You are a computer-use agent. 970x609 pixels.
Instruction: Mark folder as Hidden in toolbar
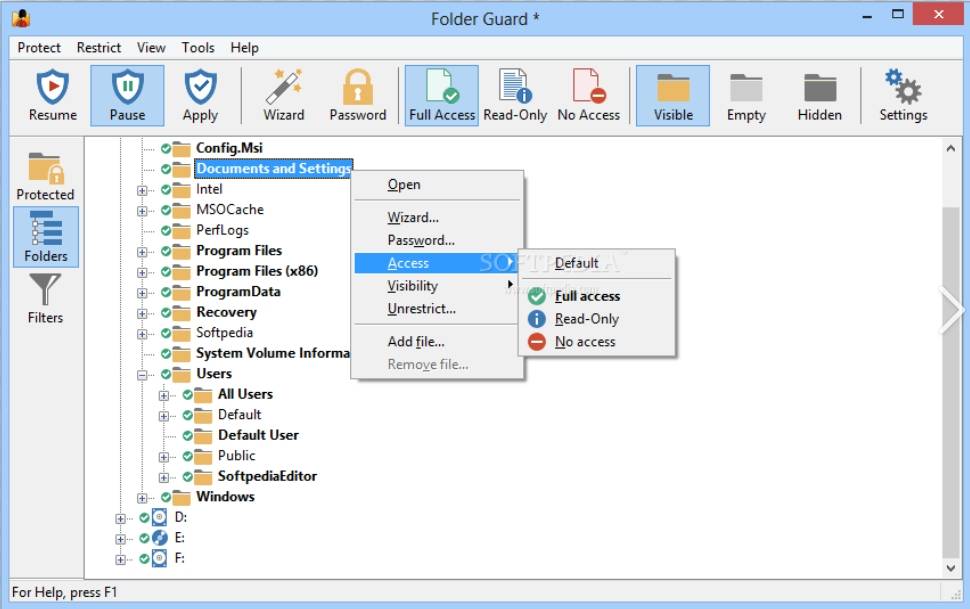[x=820, y=96]
